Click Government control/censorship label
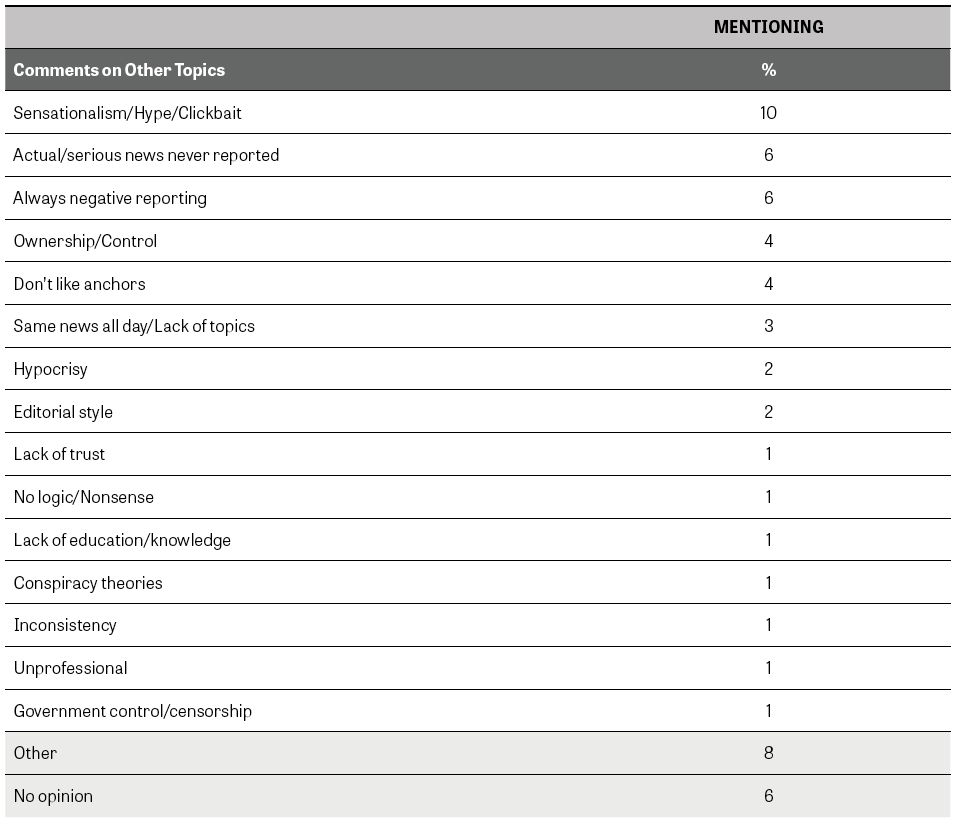The image size is (956, 826). pyautogui.click(x=132, y=711)
